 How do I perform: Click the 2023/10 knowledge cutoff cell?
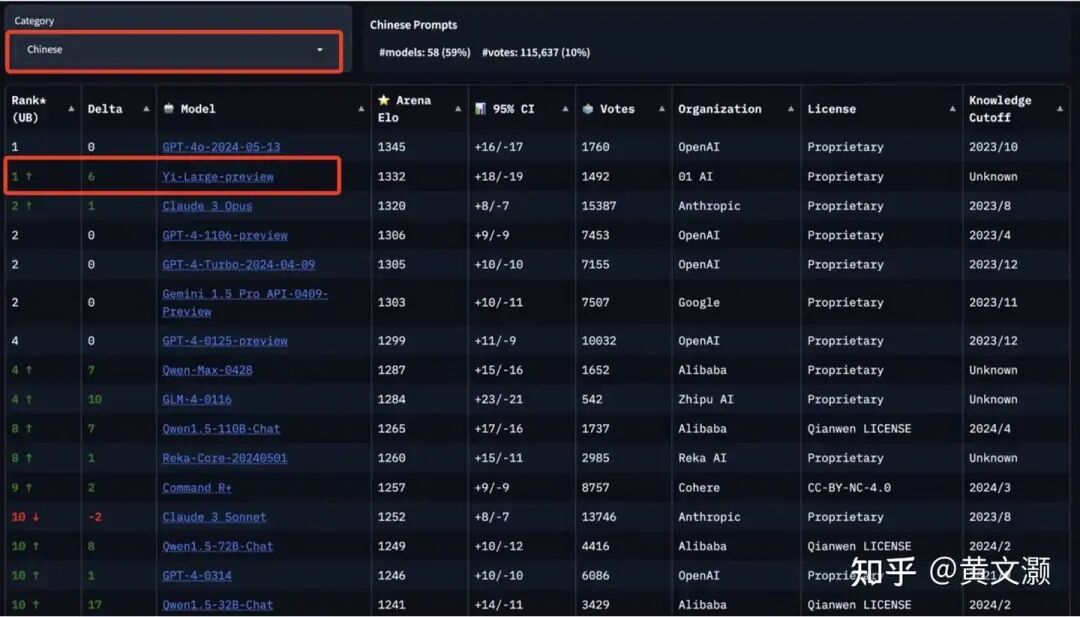993,147
